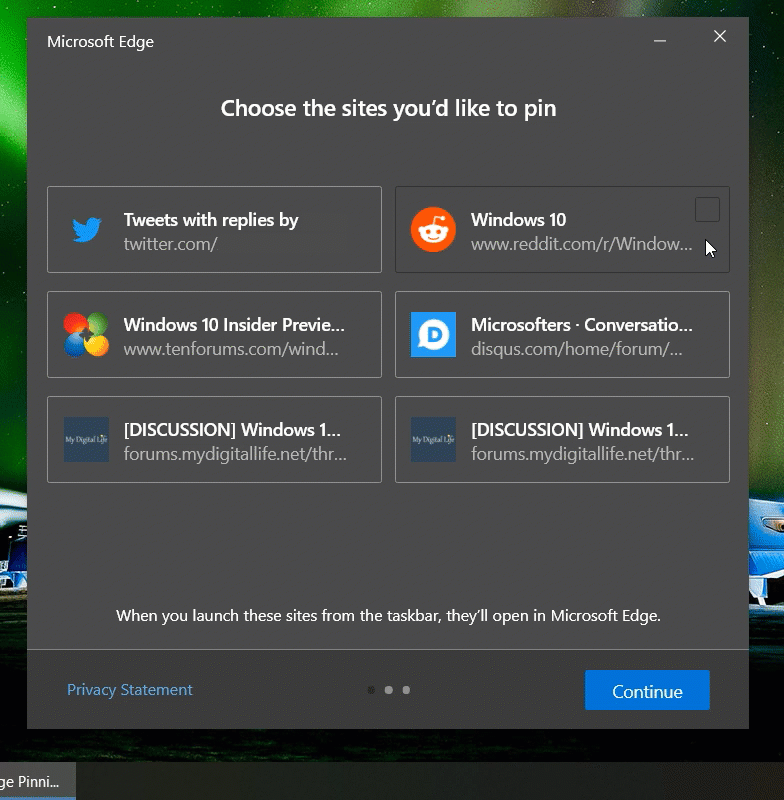Tick the checkbox on the Windows 10 Reddit tile
The width and height of the screenshot is (784, 800).
707,209
